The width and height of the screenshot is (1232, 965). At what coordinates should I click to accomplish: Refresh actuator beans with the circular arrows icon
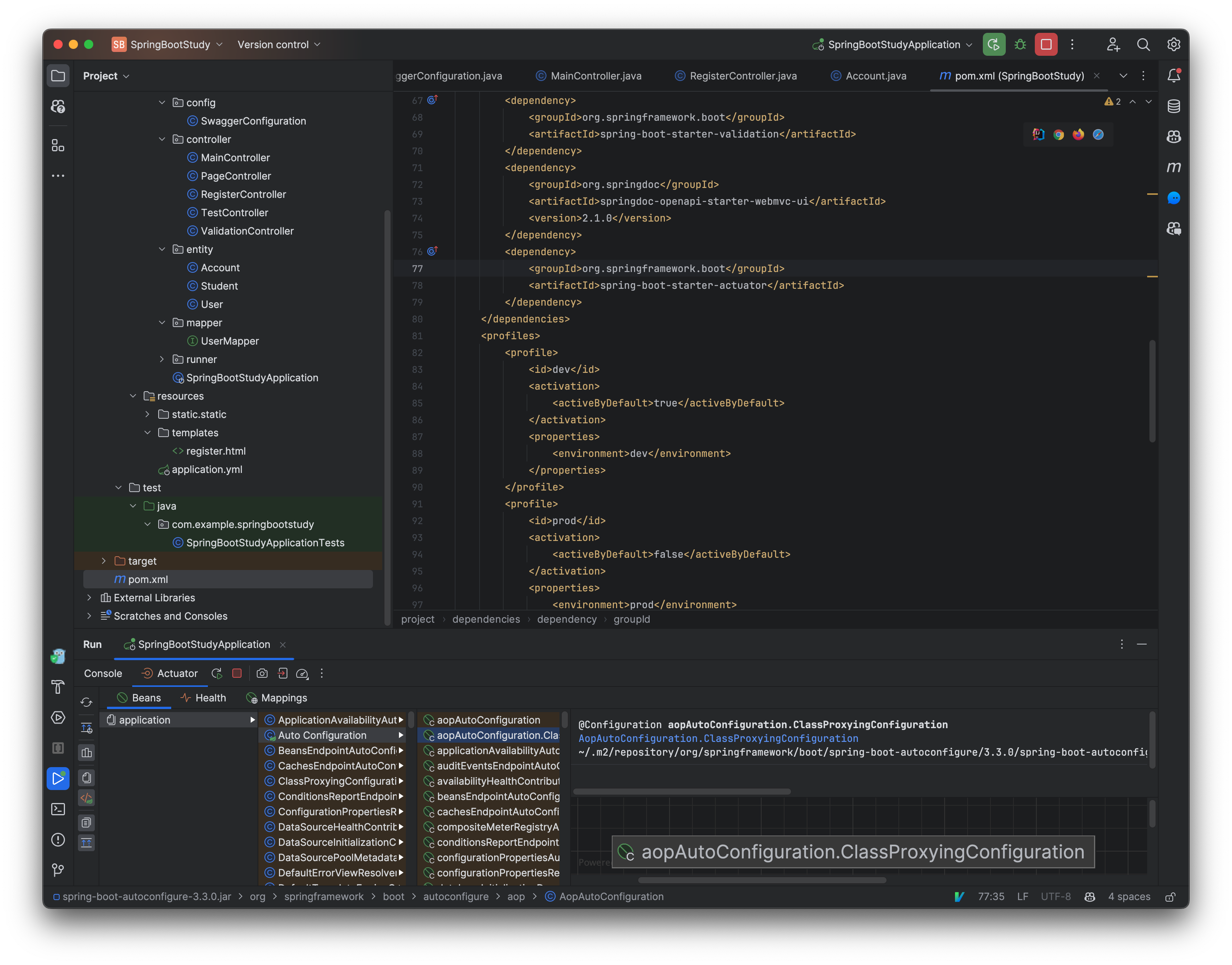pos(86,702)
